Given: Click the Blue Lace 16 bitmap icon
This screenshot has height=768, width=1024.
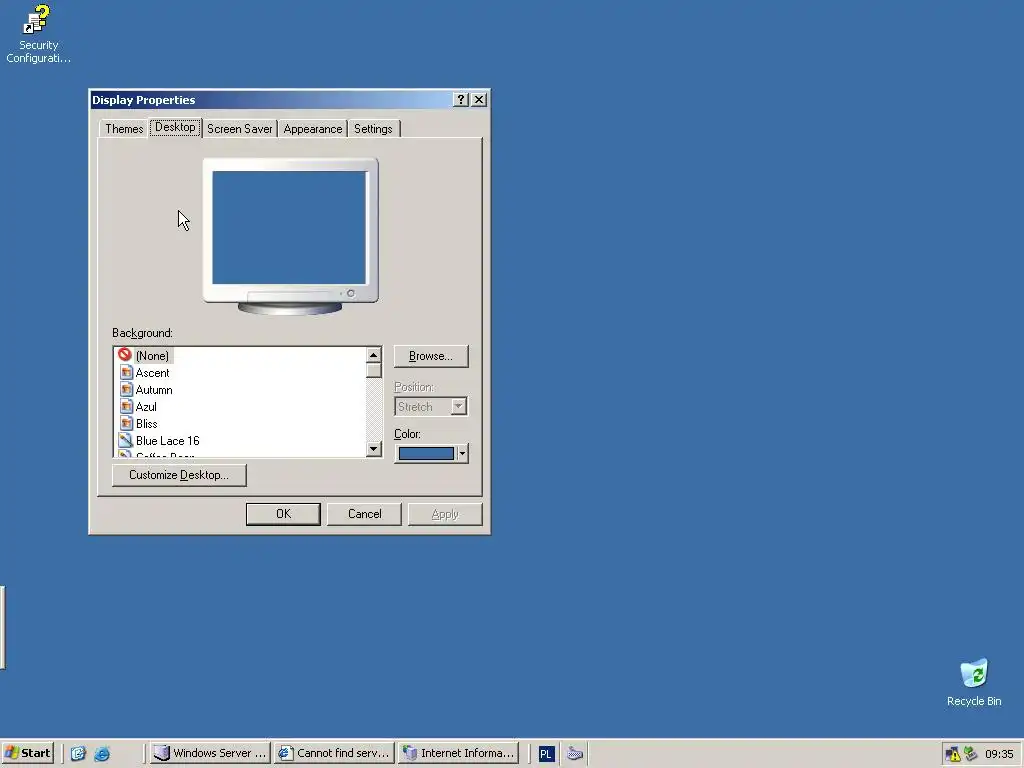Looking at the screenshot, I should tap(125, 440).
